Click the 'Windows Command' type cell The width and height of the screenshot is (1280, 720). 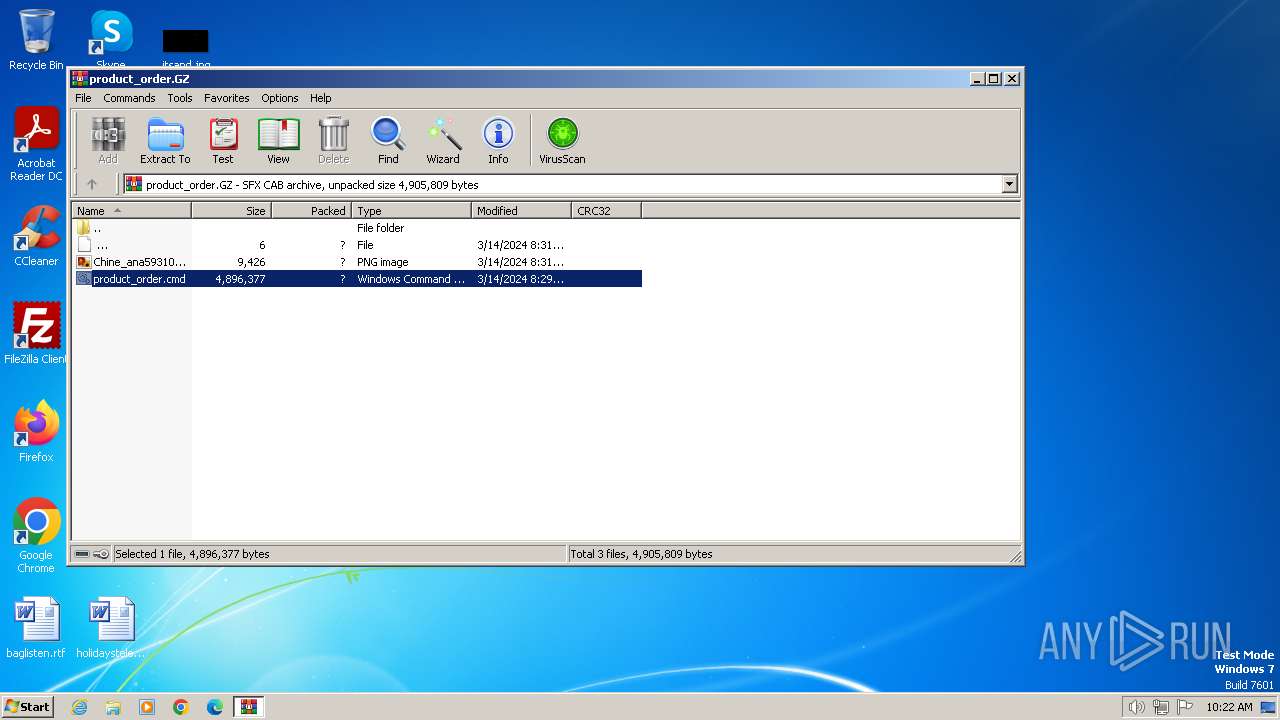click(411, 279)
